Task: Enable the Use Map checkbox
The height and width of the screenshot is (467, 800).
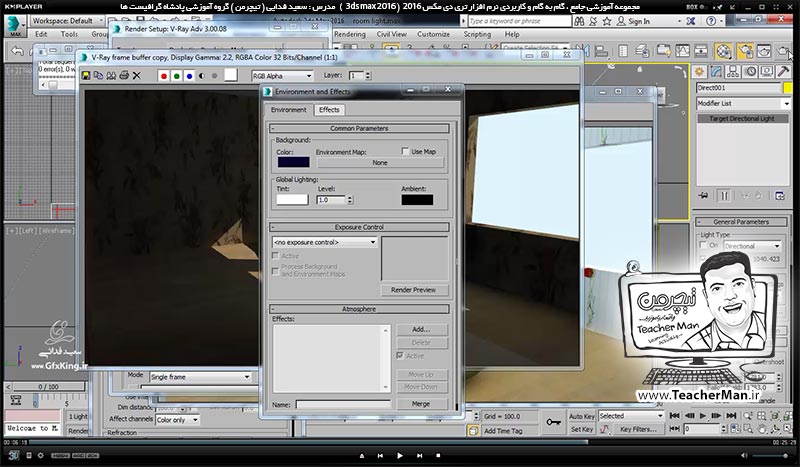Action: [x=405, y=151]
